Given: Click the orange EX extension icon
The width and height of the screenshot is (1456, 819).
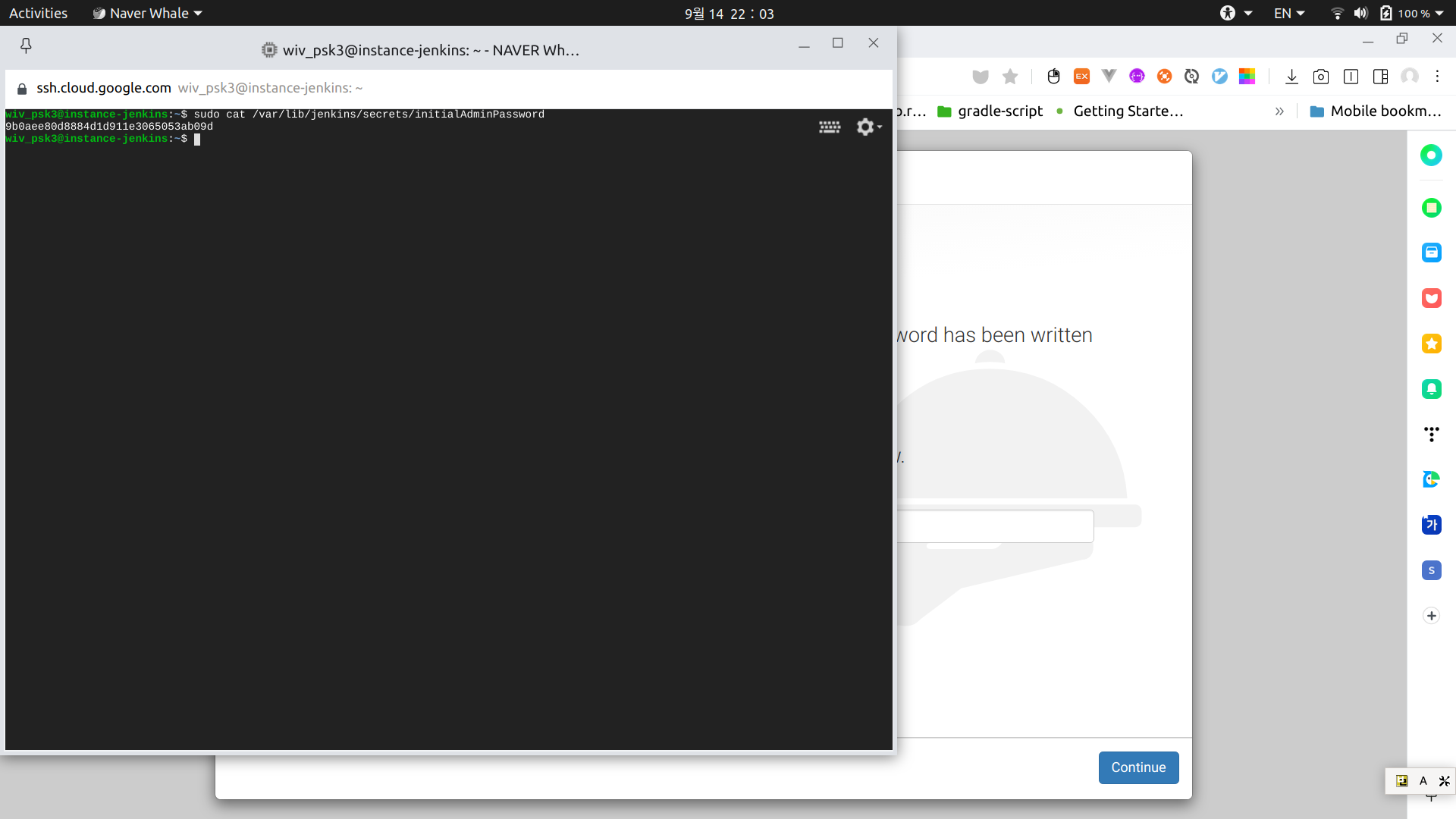Looking at the screenshot, I should [1081, 77].
